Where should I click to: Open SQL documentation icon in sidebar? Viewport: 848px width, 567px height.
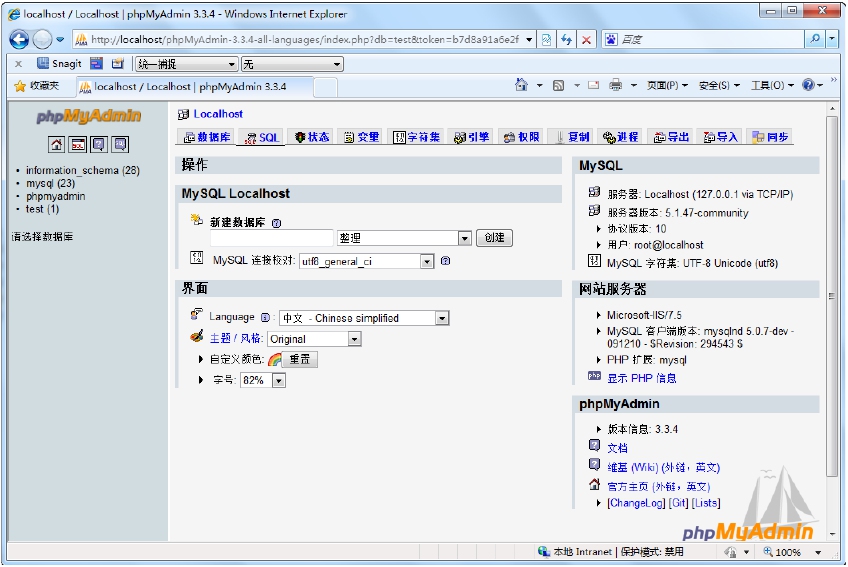[x=120, y=144]
